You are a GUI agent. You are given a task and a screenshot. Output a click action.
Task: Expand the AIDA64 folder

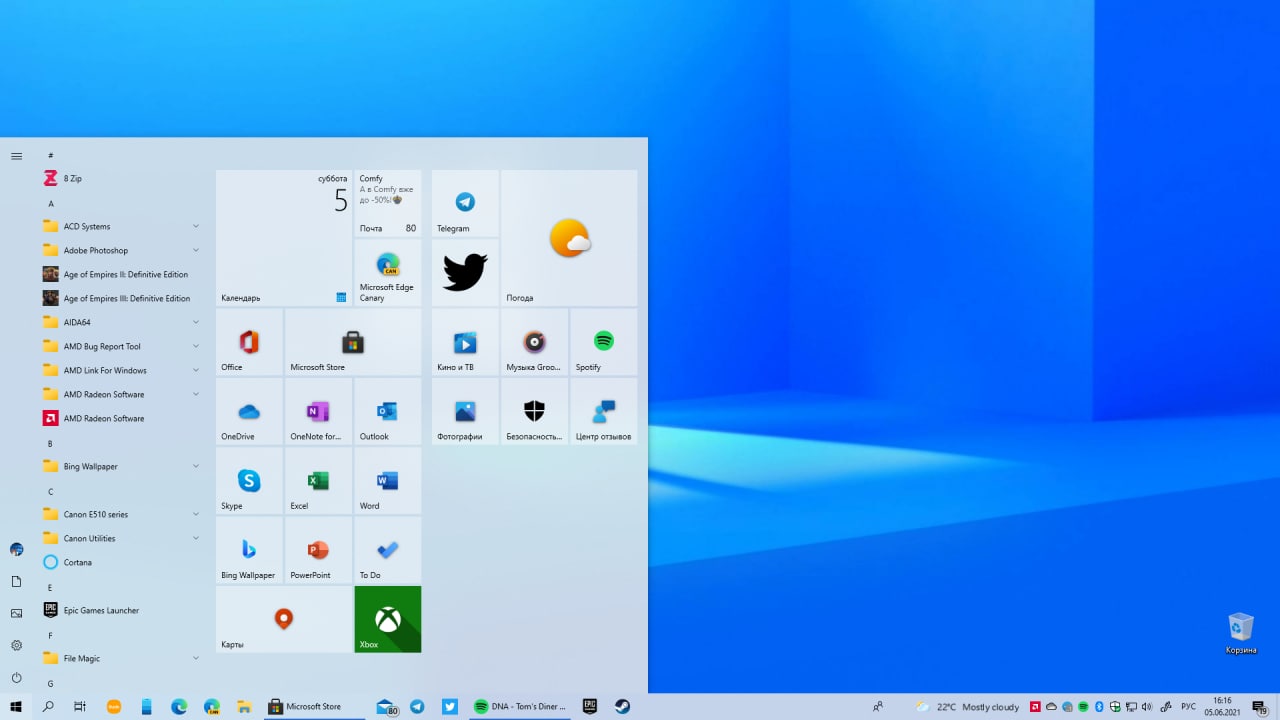[121, 322]
